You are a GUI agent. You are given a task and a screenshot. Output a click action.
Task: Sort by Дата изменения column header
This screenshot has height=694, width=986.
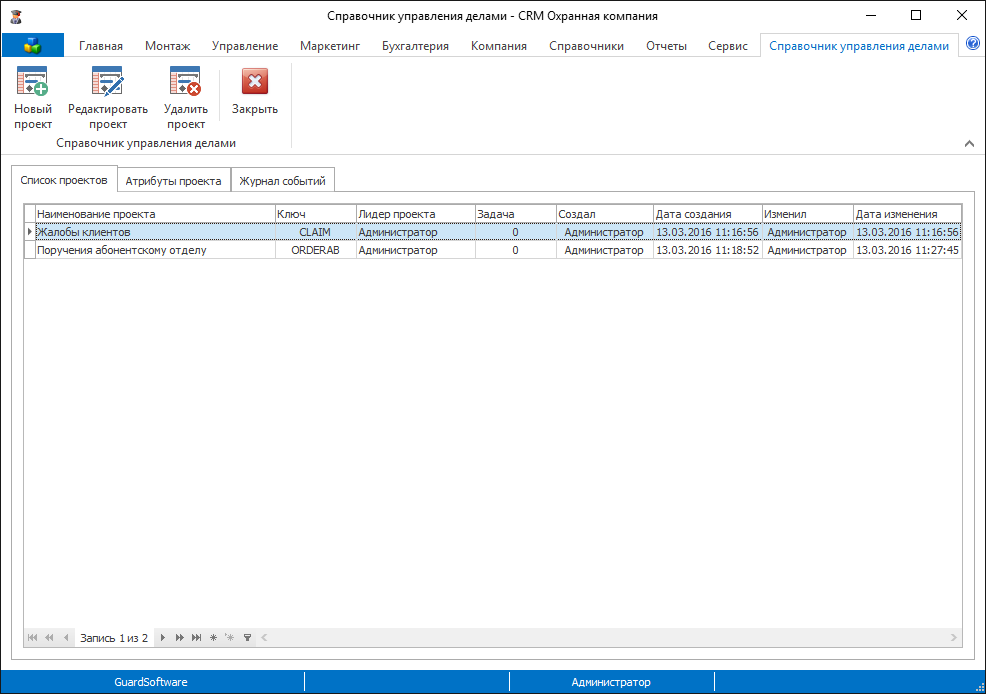(907, 214)
